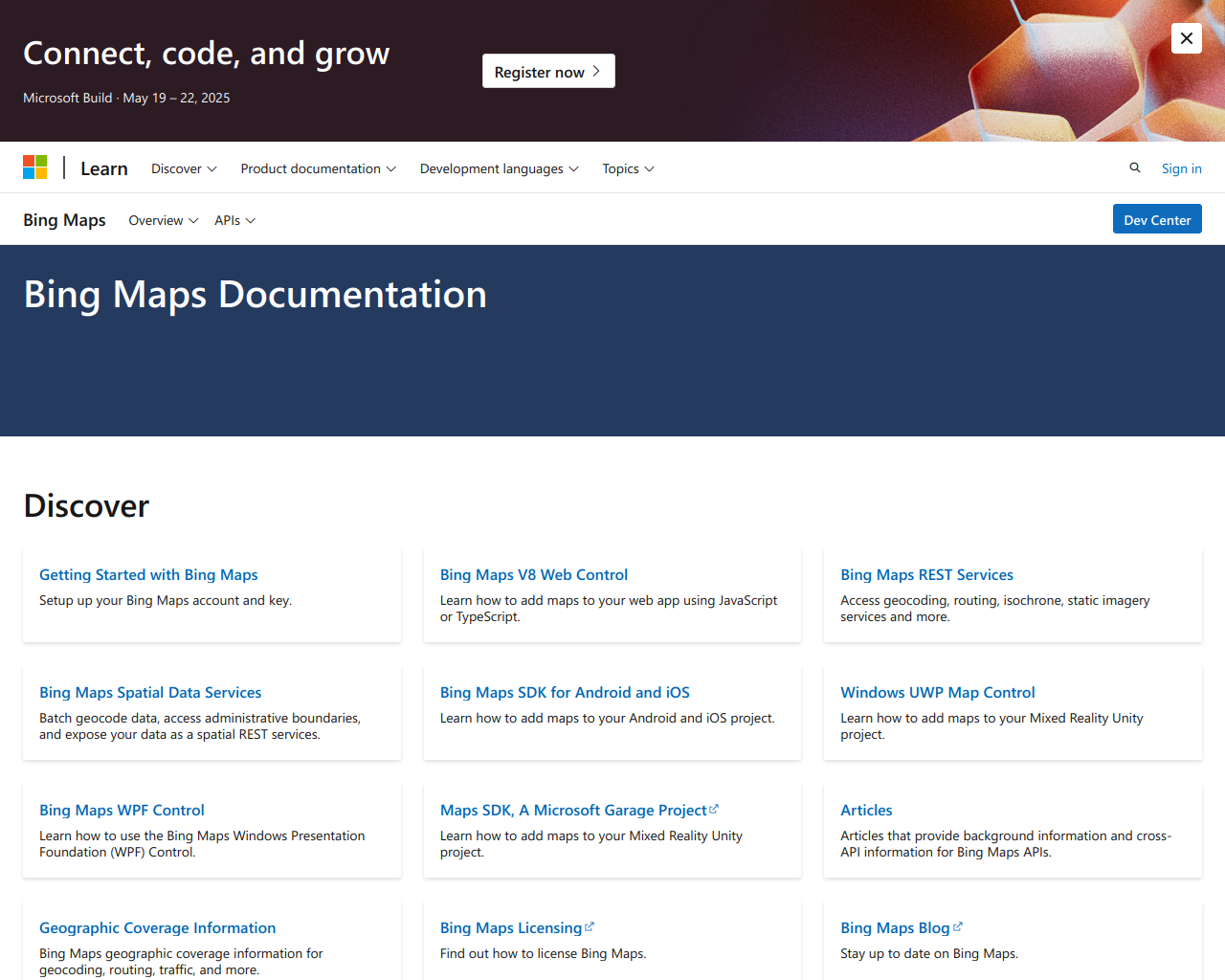Expand the APIs dropdown
The width and height of the screenshot is (1225, 980).
click(x=234, y=220)
